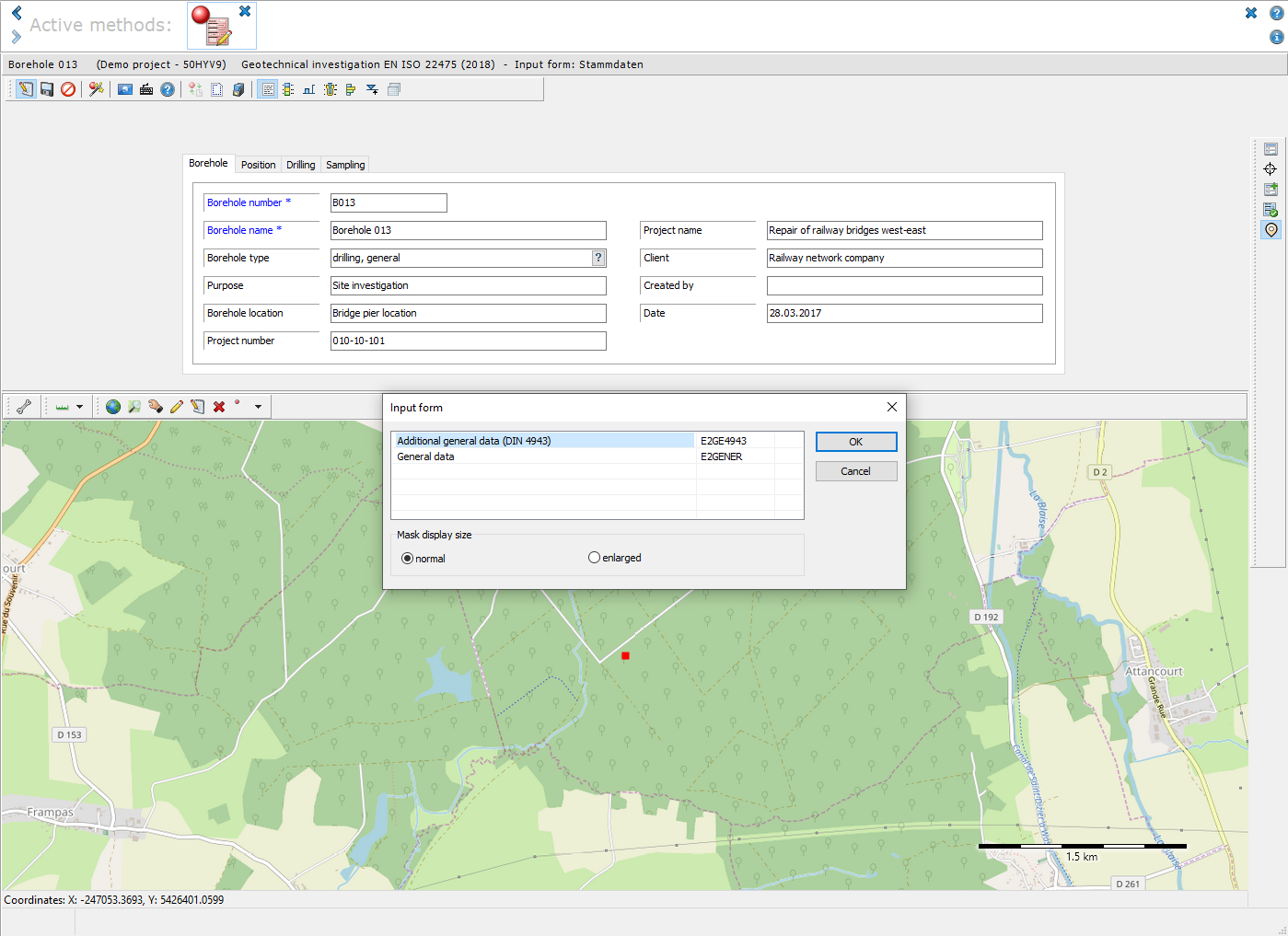Select the map zoom magnifier tool
Image resolution: width=1288 pixels, height=936 pixels.
click(x=134, y=406)
